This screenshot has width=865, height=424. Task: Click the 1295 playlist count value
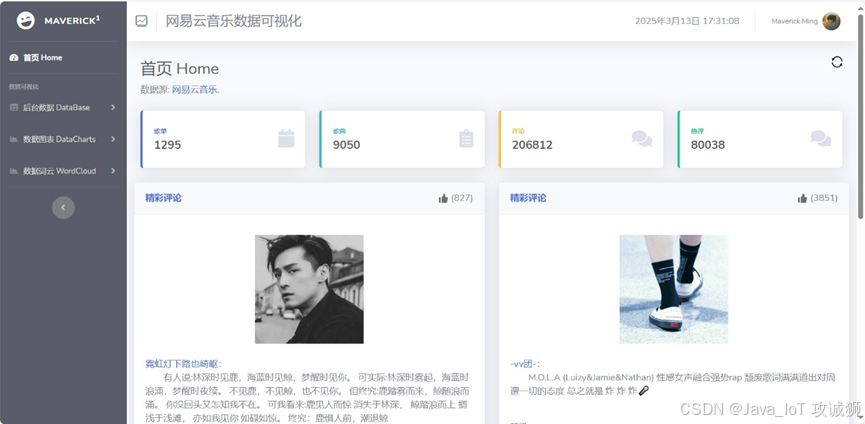[x=168, y=145]
